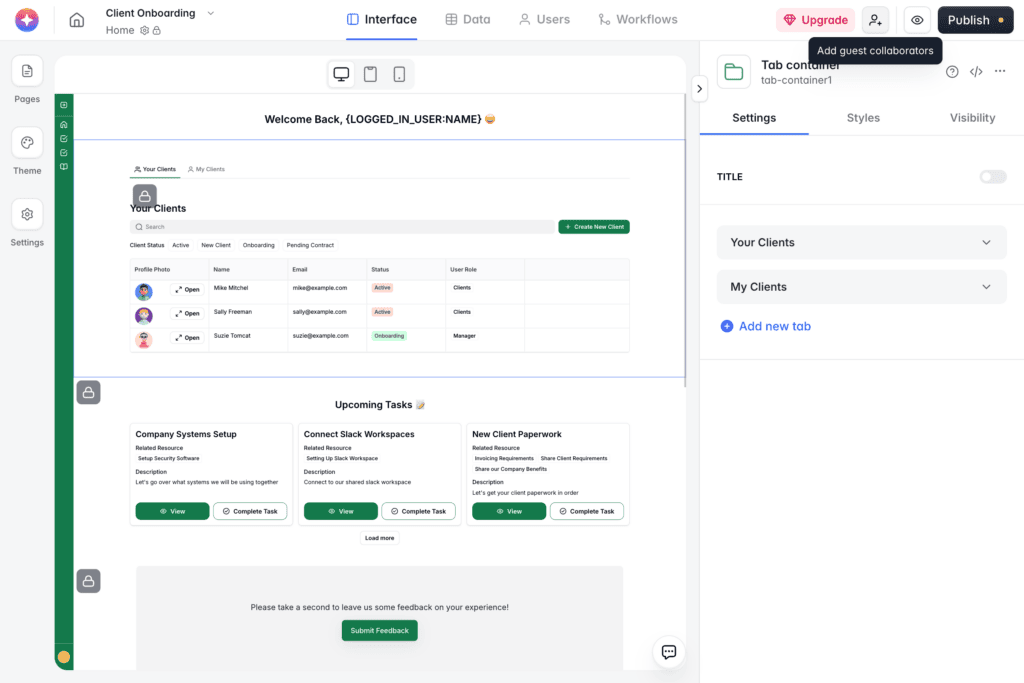Switch to the Workflows tab
This screenshot has height=683, width=1024.
638,20
